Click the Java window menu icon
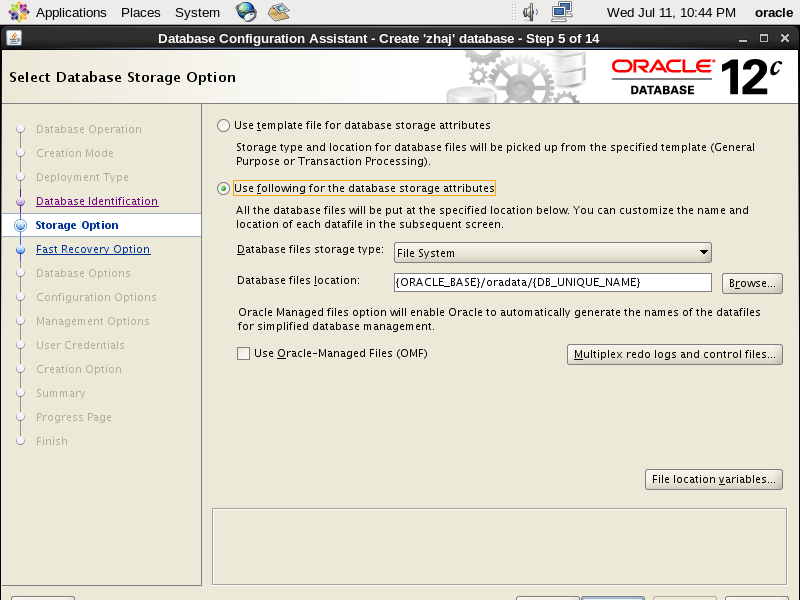800x600 pixels. coord(14,38)
